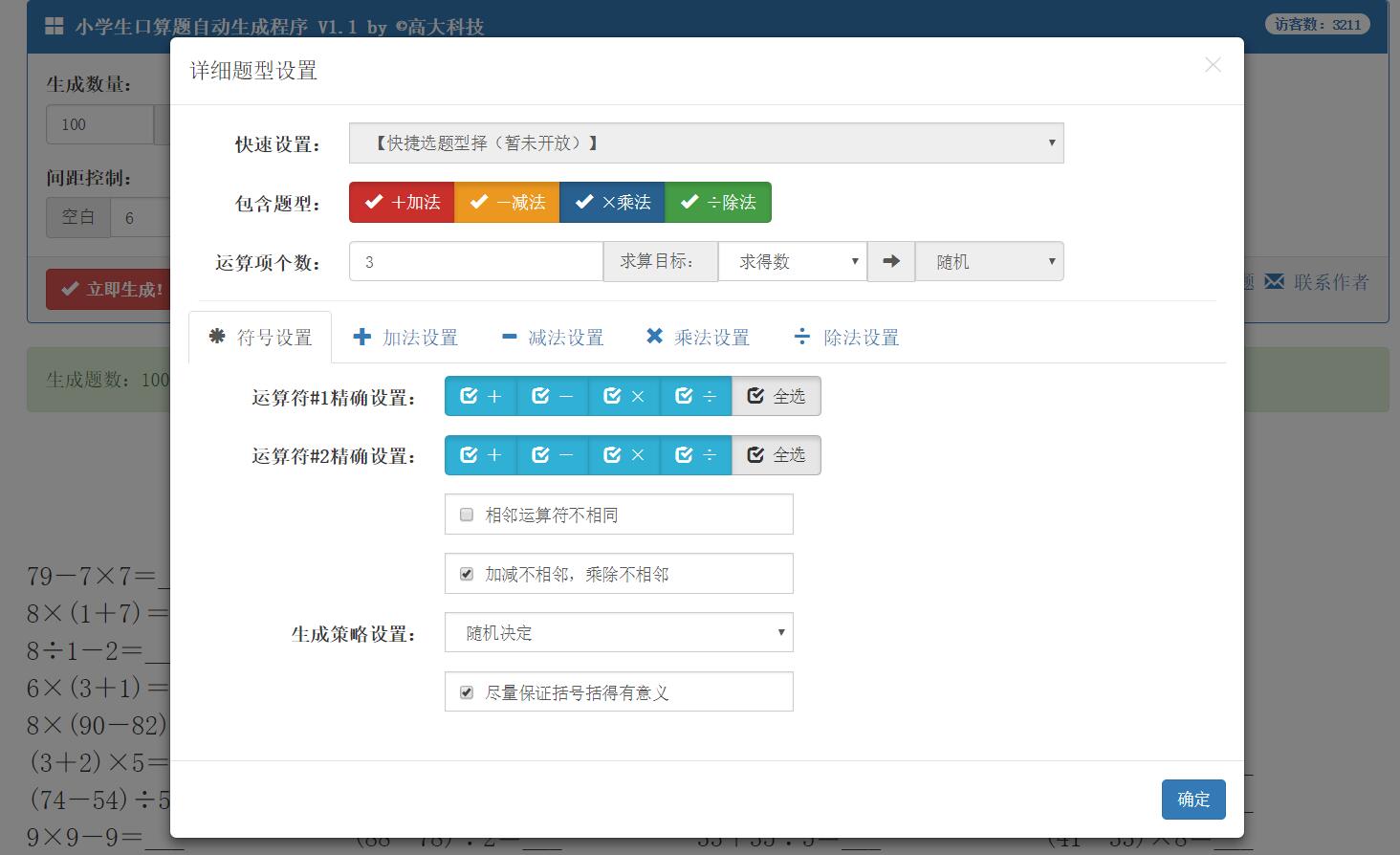This screenshot has height=855, width=1400.
Task: Uncheck 尽量保证括号括得有意义 checkbox
Action: 467,692
